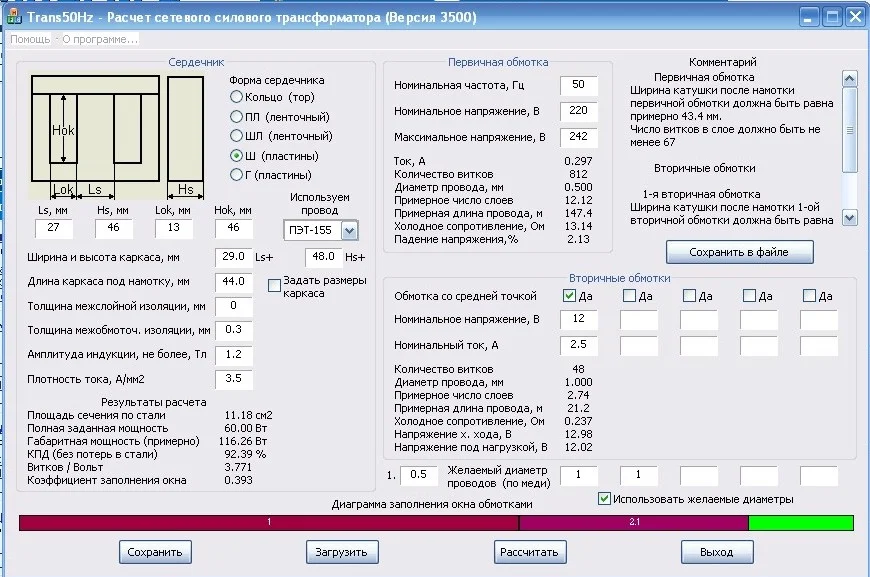This screenshot has width=870, height=577.
Task: Click the Загрузить button
Action: click(342, 552)
